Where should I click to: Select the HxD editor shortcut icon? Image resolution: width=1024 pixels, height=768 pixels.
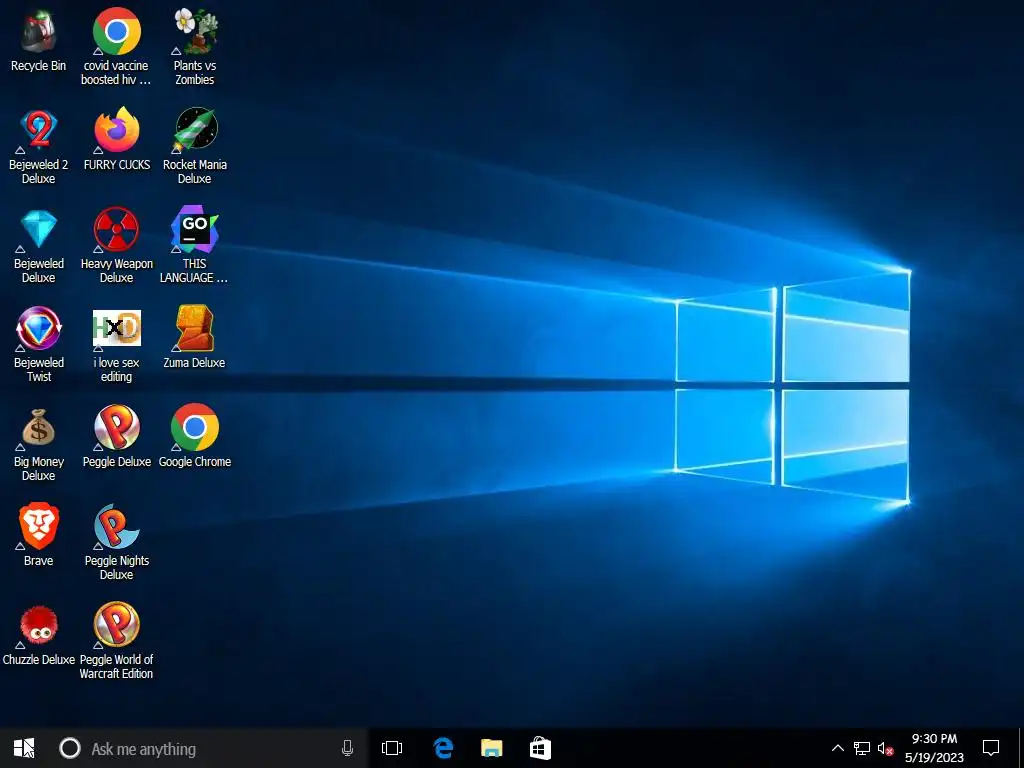coord(116,328)
